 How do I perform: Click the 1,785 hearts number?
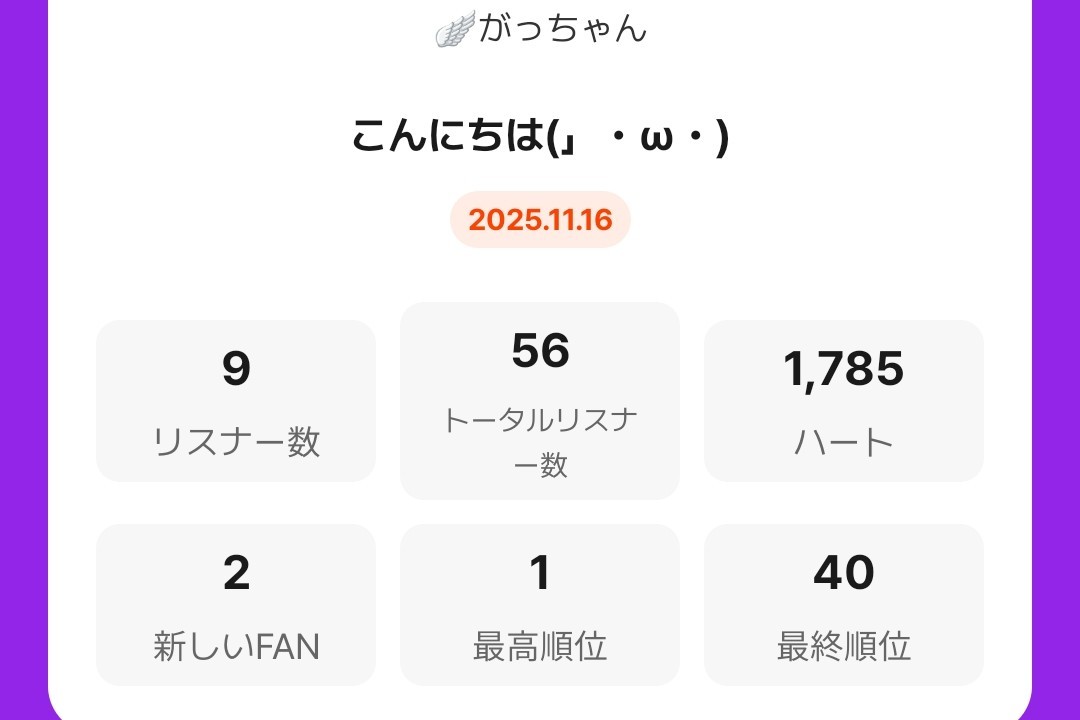844,369
